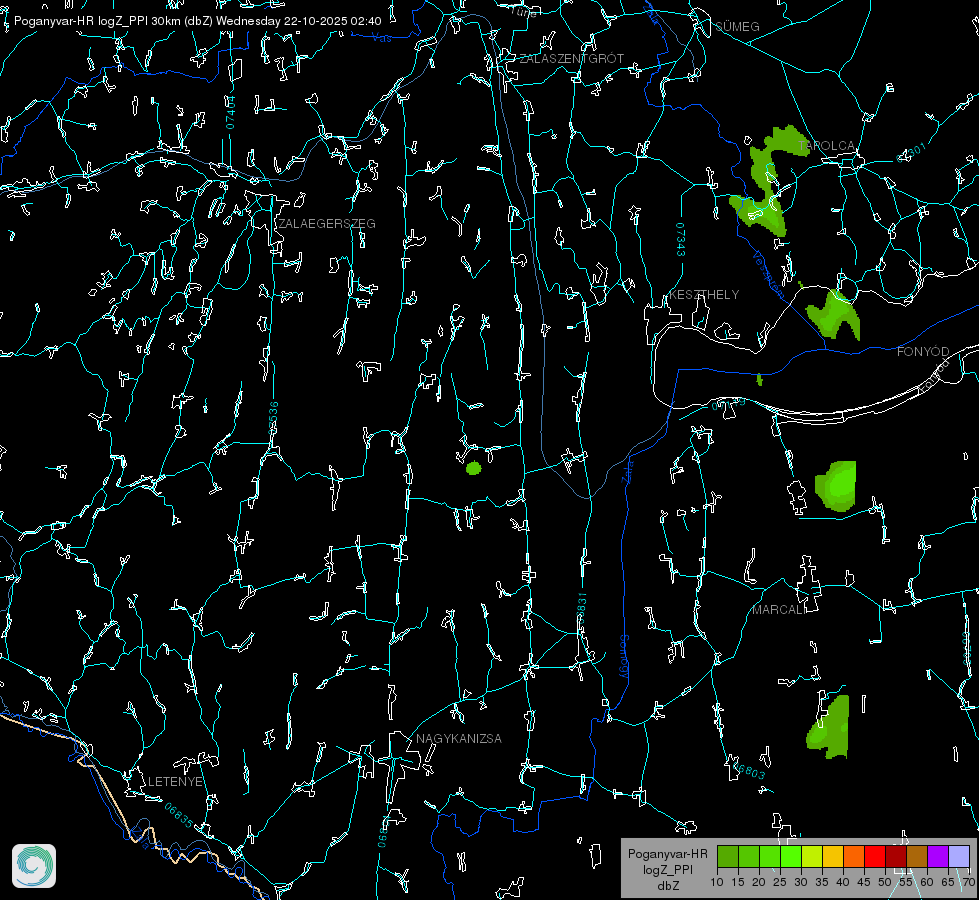Click road number 07401
This screenshot has height=900, width=979.
[230, 112]
